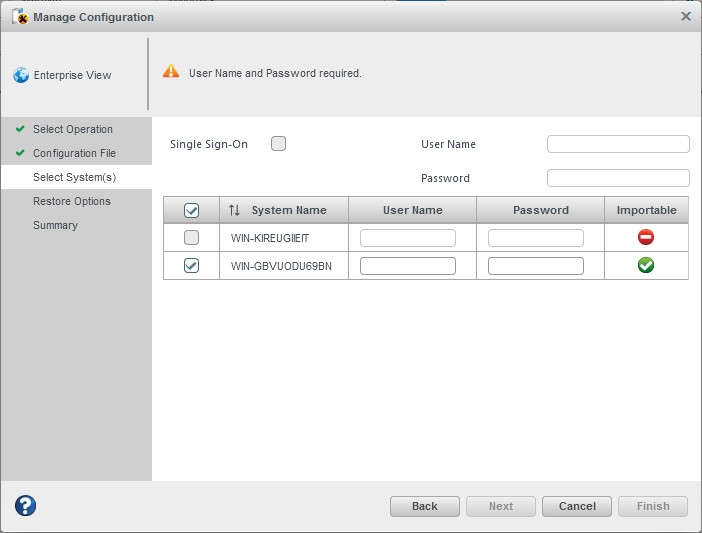Click the sort arrows beside System Name
Viewport: 702px width, 533px height.
click(234, 210)
